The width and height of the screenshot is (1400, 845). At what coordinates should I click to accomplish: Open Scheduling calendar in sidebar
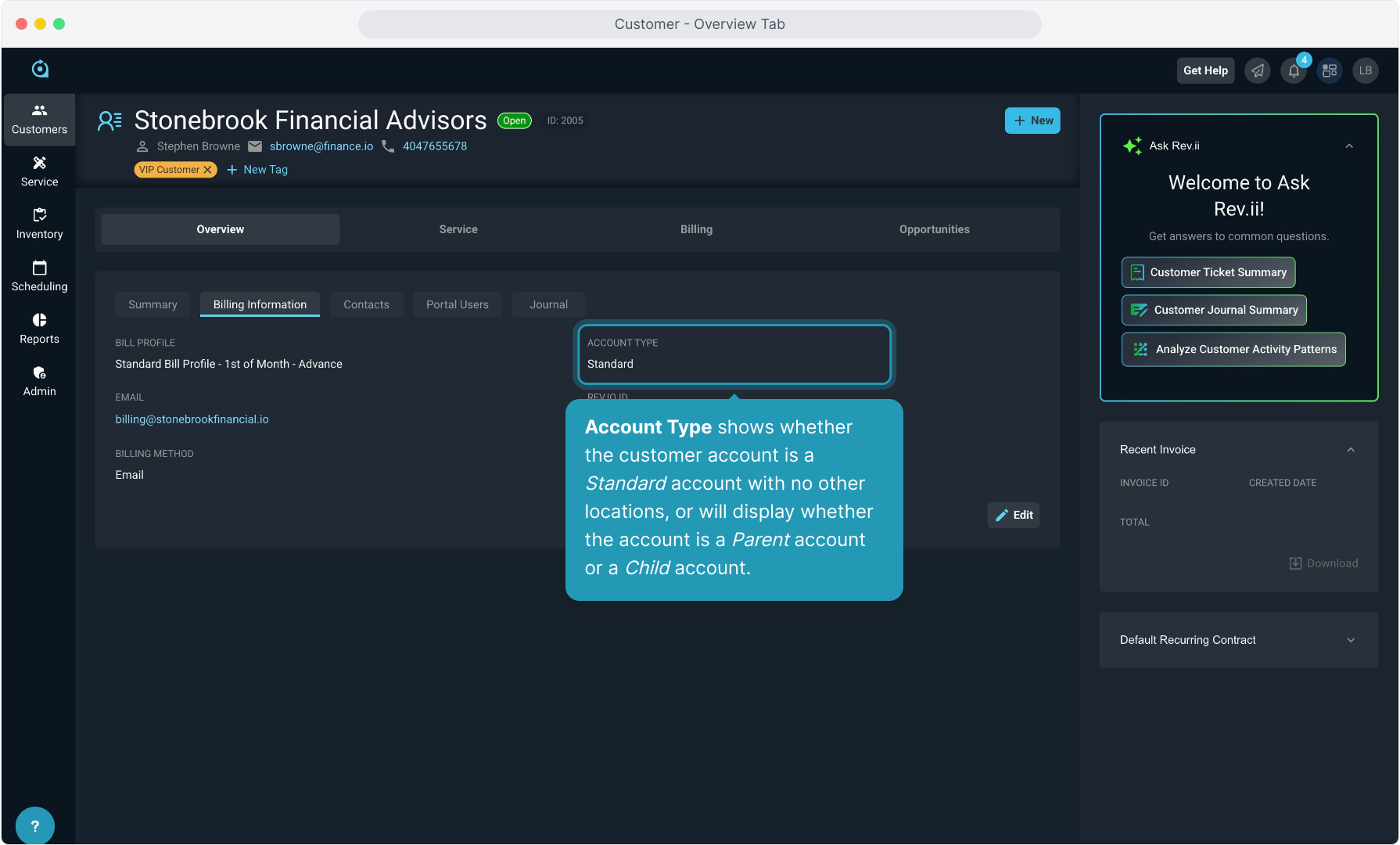[x=39, y=276]
